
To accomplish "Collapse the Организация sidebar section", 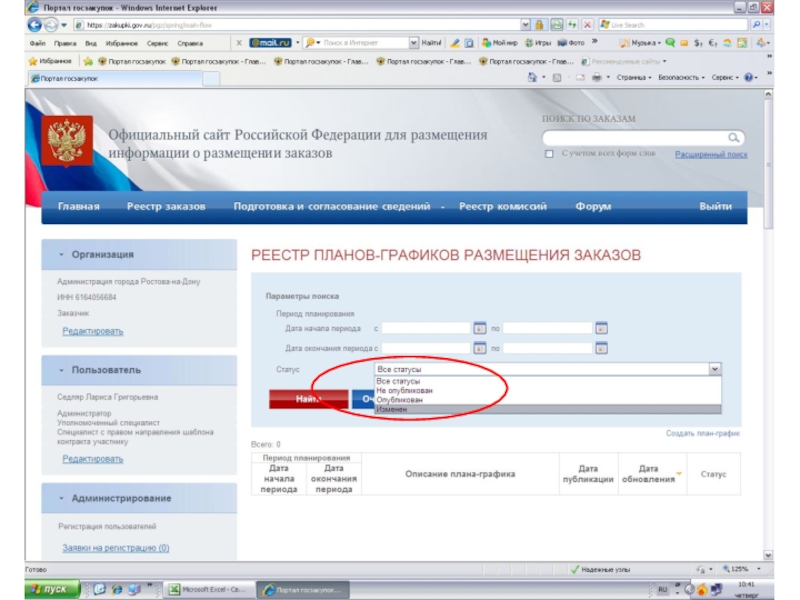I will point(62,255).
